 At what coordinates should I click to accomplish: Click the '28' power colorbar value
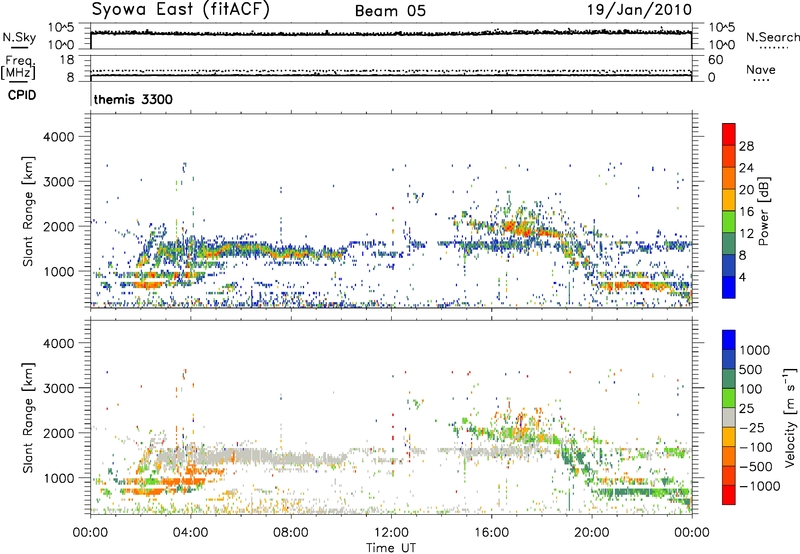pos(746,146)
